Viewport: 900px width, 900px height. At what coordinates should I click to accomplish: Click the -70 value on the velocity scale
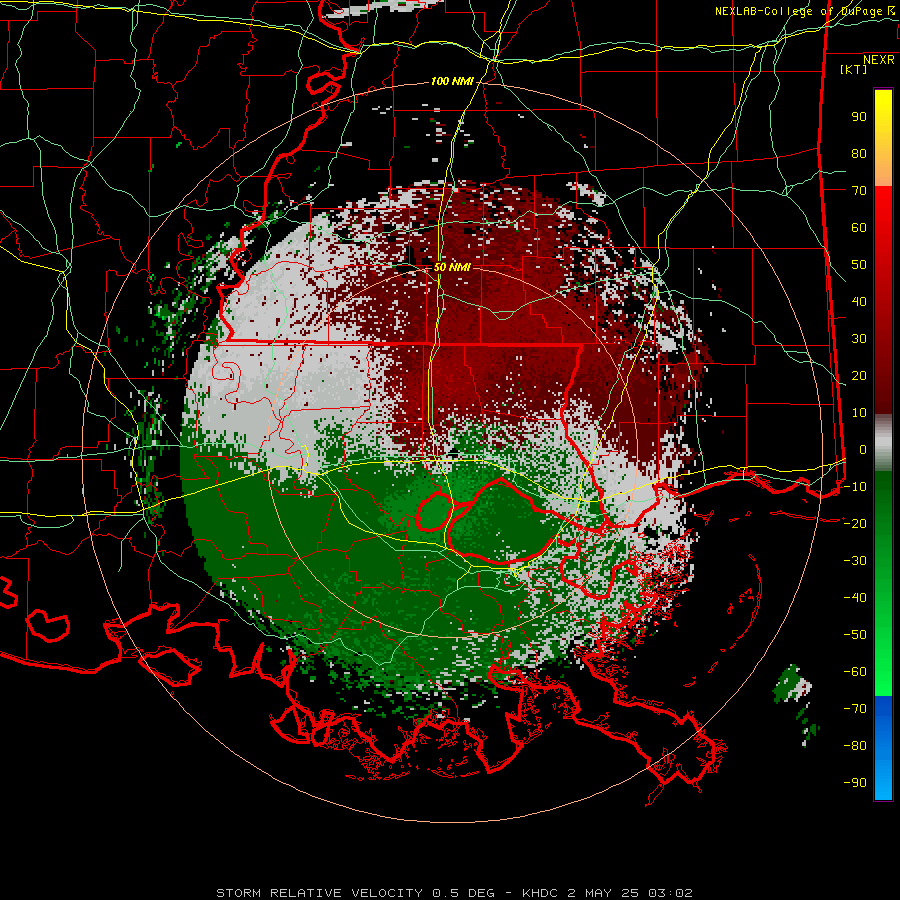point(855,709)
